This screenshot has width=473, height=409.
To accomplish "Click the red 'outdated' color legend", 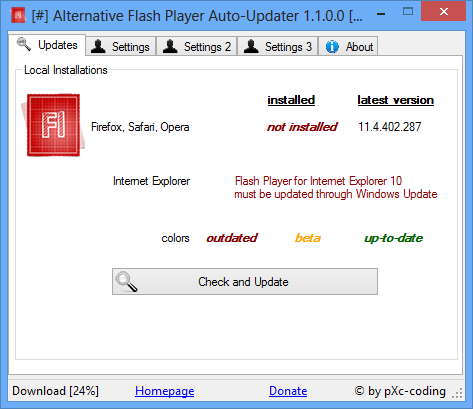I will pos(232,238).
